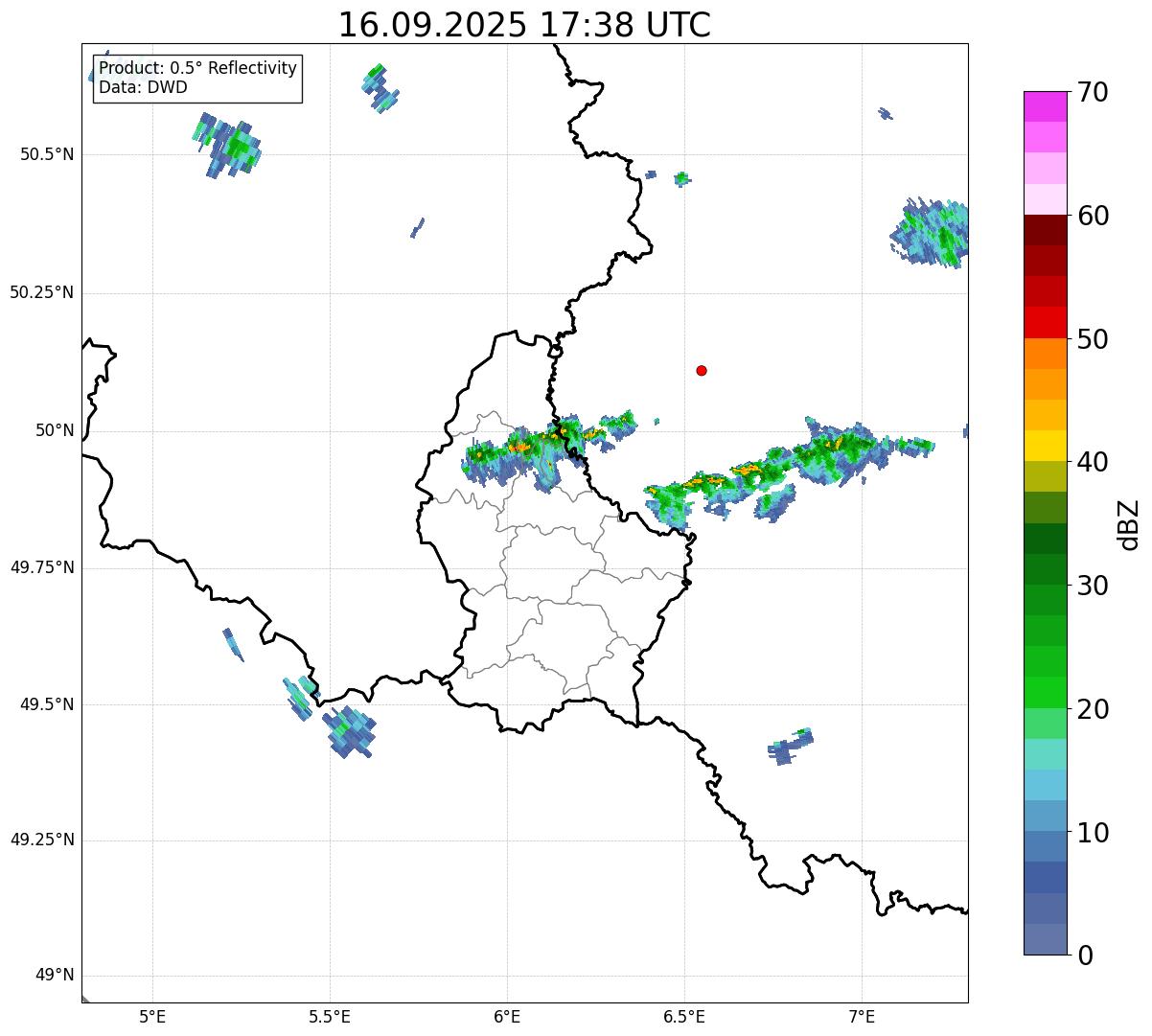This screenshot has width=1152, height=1036.
Task: Click the 5.5°E longitude axis label
Action: [x=330, y=1016]
